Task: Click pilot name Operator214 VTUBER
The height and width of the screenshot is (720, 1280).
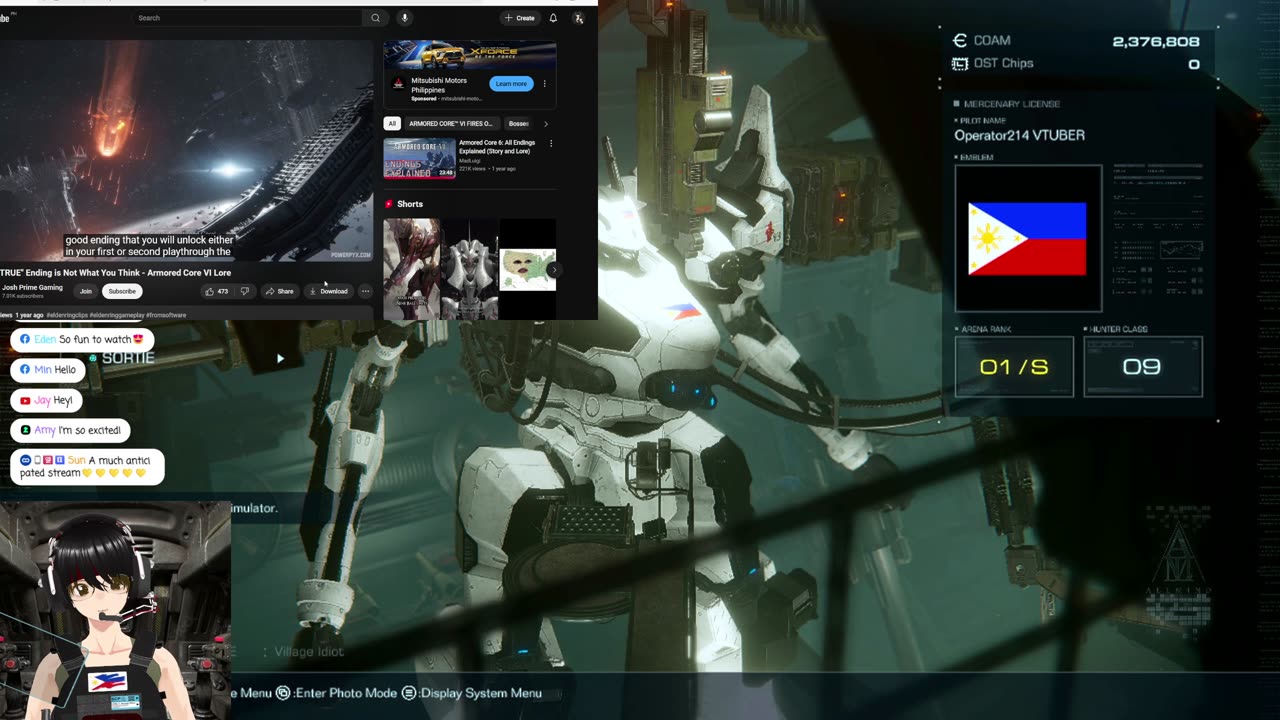Action: (x=1019, y=135)
